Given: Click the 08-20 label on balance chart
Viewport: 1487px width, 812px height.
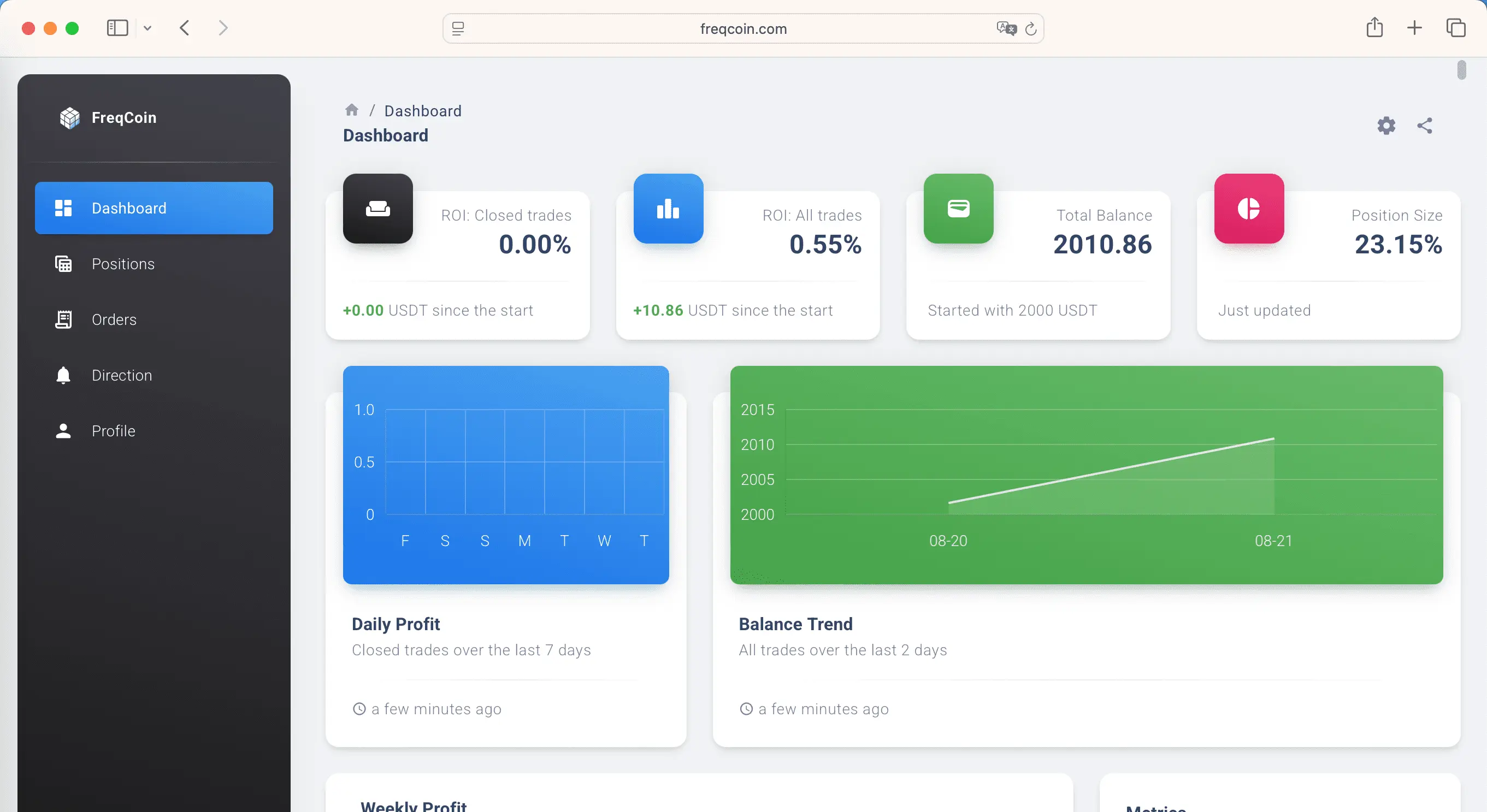Looking at the screenshot, I should 948,541.
